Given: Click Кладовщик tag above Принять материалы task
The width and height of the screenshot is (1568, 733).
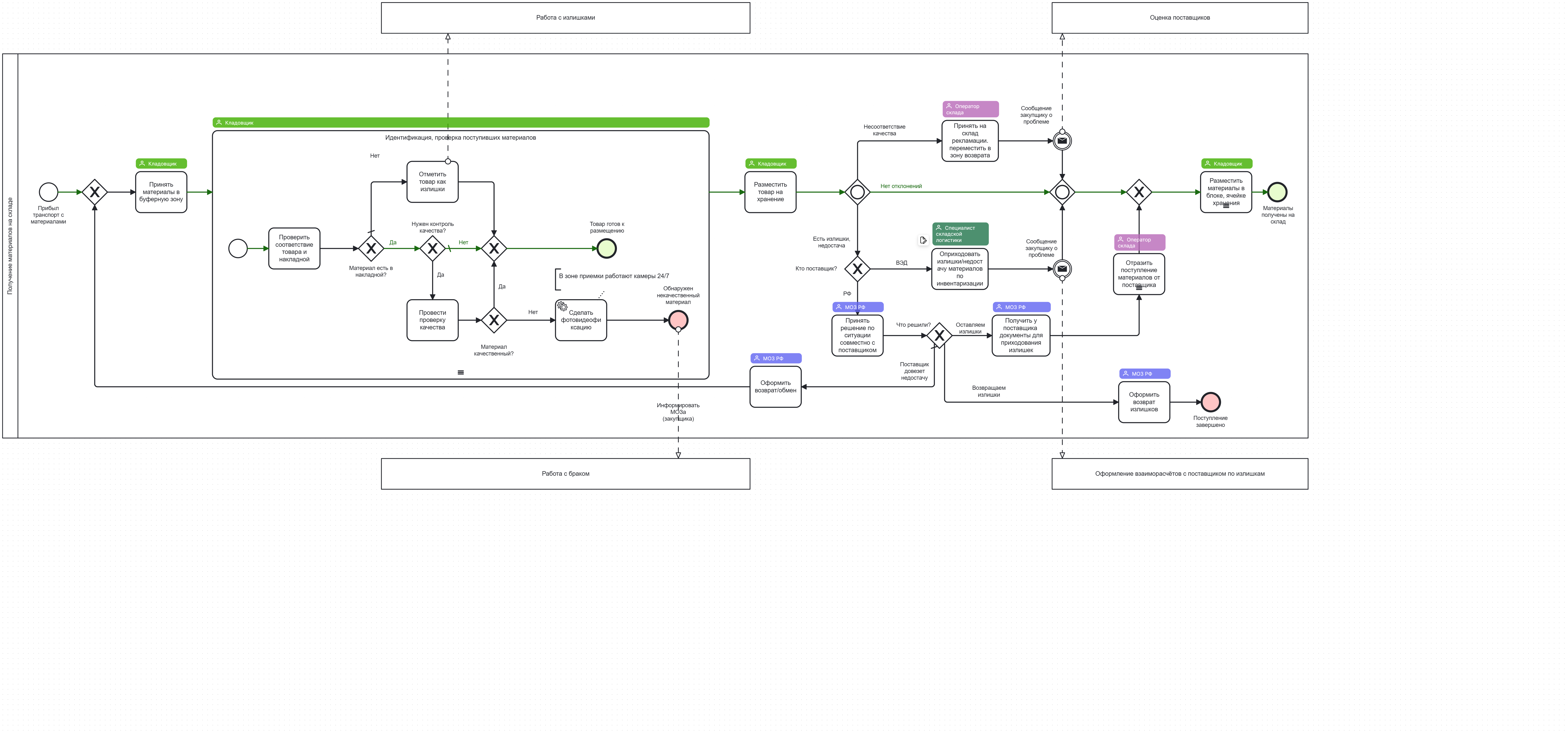Looking at the screenshot, I should click(161, 163).
